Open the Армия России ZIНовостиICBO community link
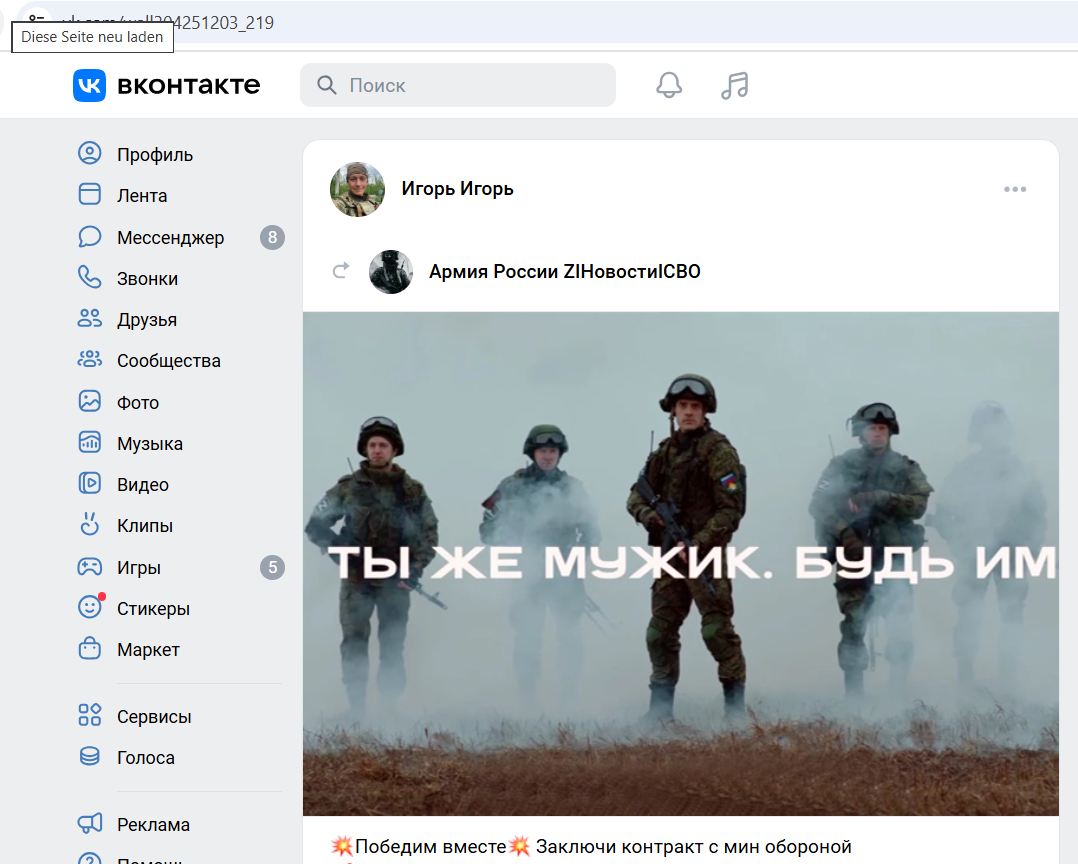 click(565, 271)
